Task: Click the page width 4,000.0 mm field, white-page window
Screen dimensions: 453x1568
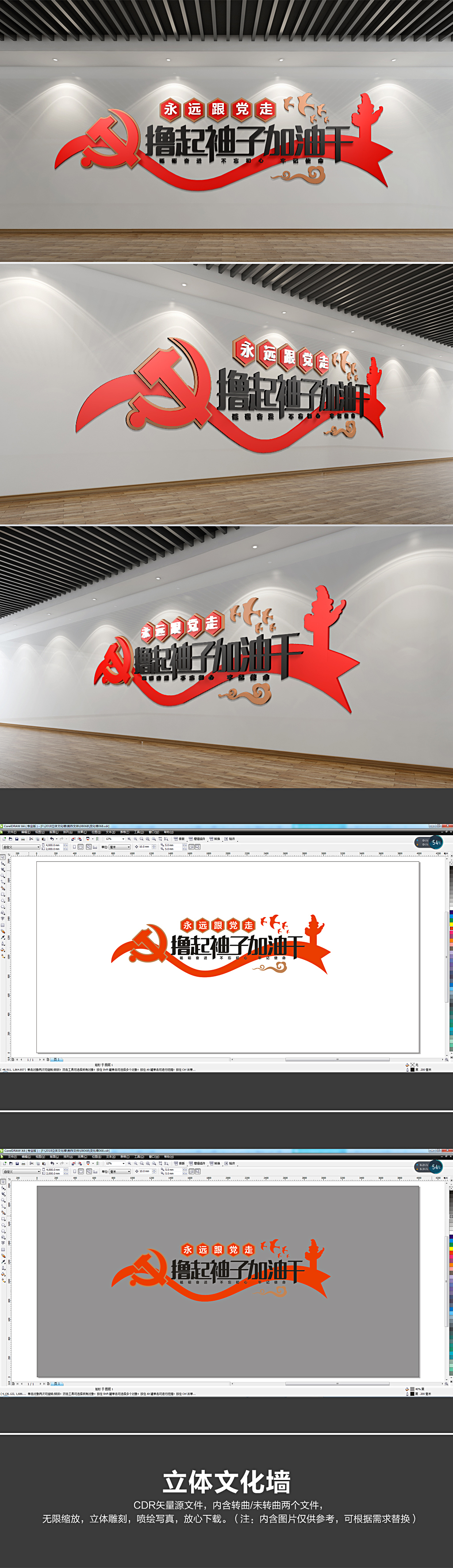Action: [x=54, y=845]
